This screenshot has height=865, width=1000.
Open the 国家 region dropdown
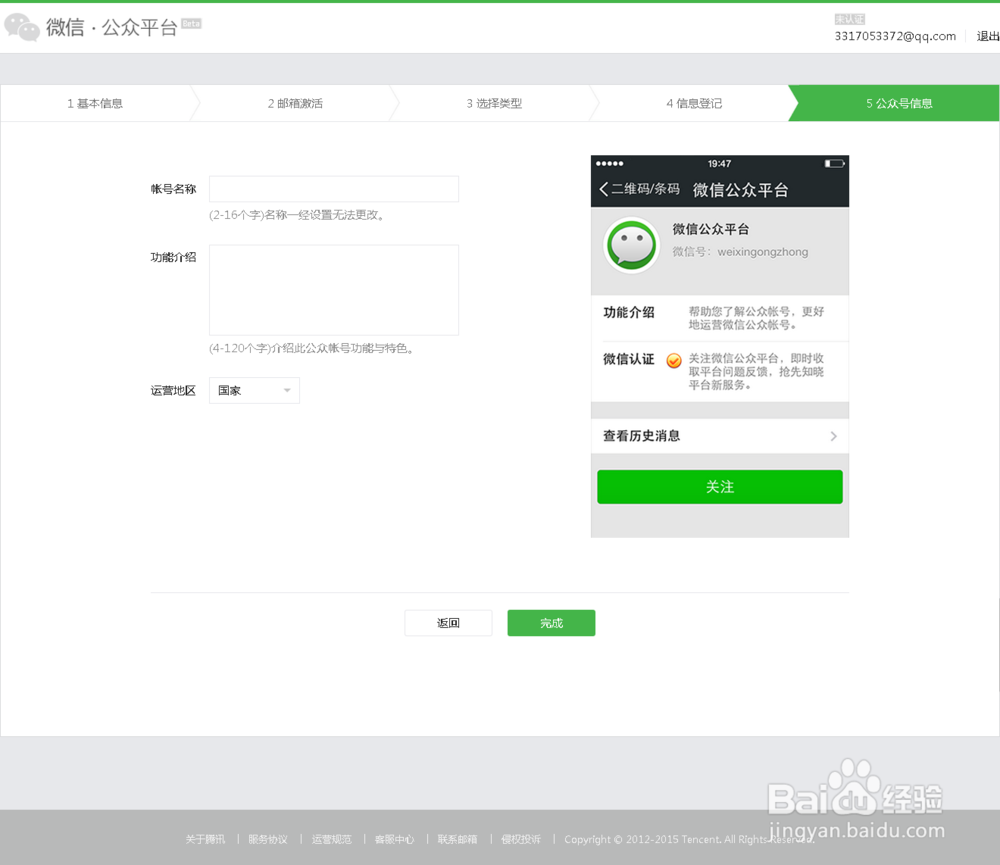(254, 390)
